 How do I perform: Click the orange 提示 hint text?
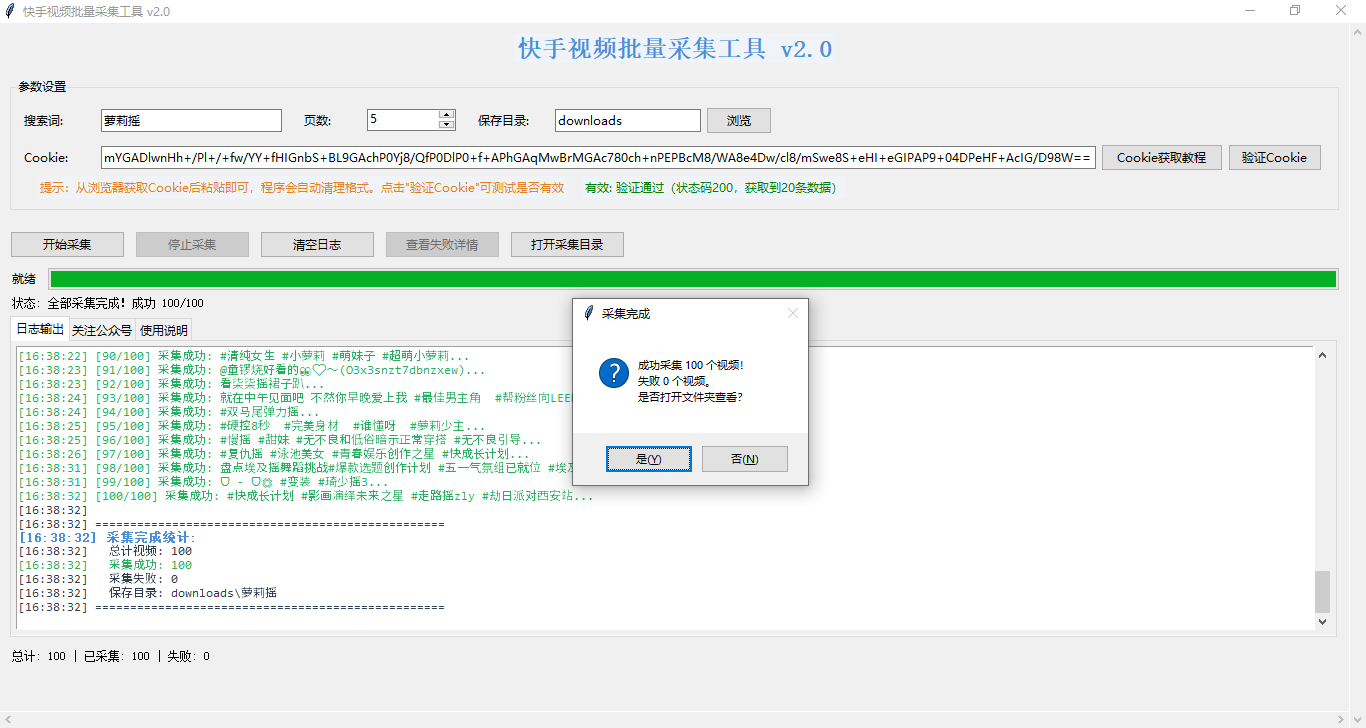tap(302, 187)
